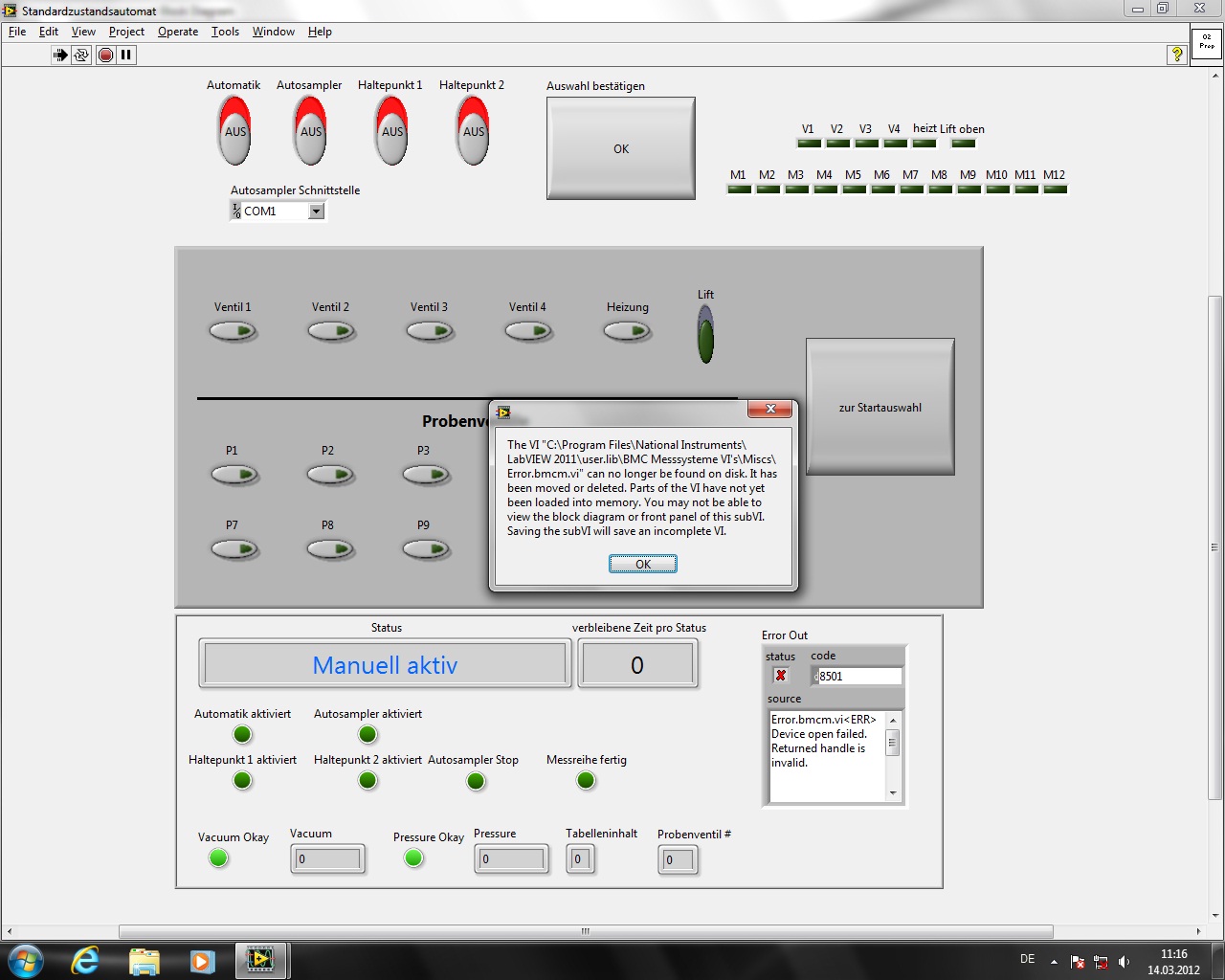The width and height of the screenshot is (1225, 980).
Task: Toggle the Automatik AUS switch
Action: tap(234, 129)
